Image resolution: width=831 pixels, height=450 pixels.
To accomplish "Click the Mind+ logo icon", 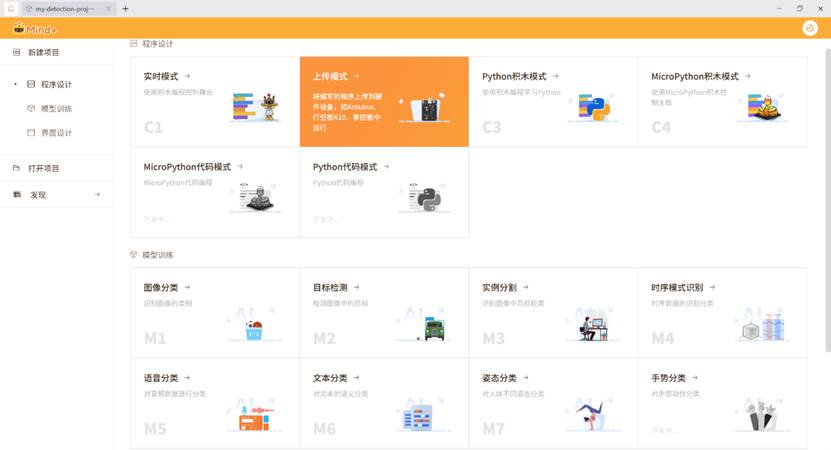I will point(18,28).
